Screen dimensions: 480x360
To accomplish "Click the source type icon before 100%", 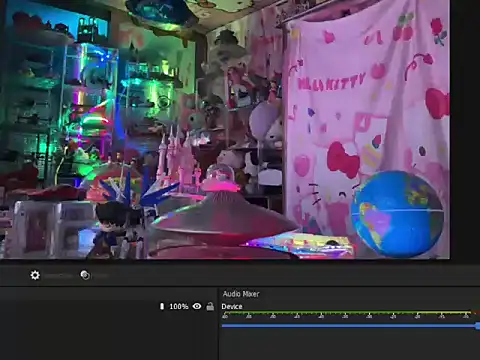I will click(x=162, y=306).
